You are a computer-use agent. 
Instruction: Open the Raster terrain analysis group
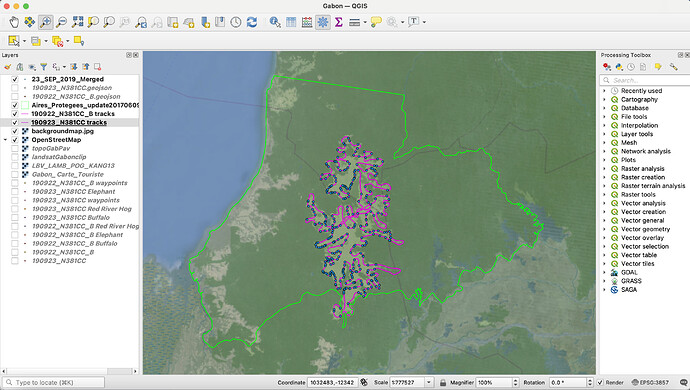pos(653,186)
